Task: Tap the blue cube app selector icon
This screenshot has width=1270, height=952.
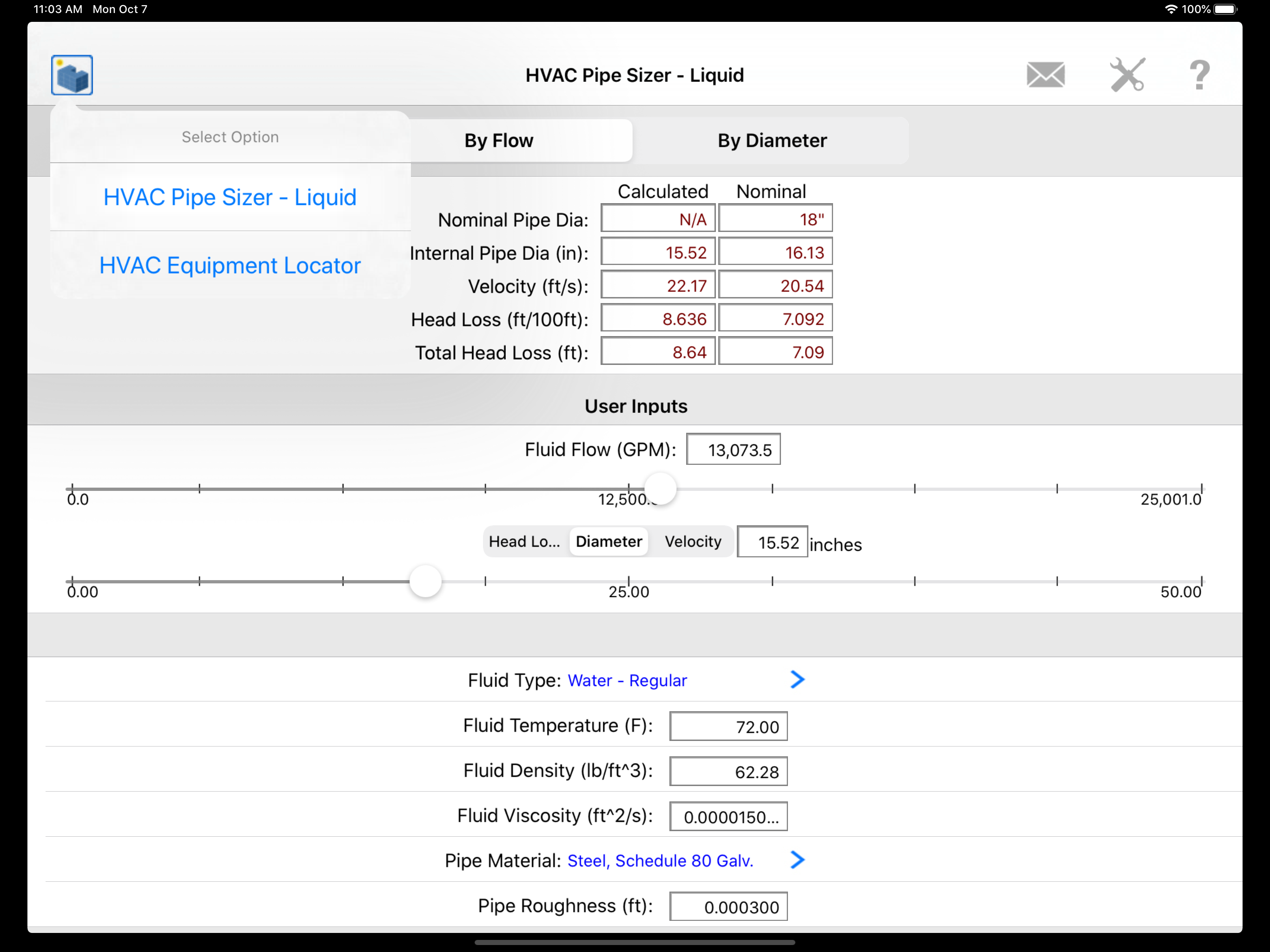Action: 72,75
